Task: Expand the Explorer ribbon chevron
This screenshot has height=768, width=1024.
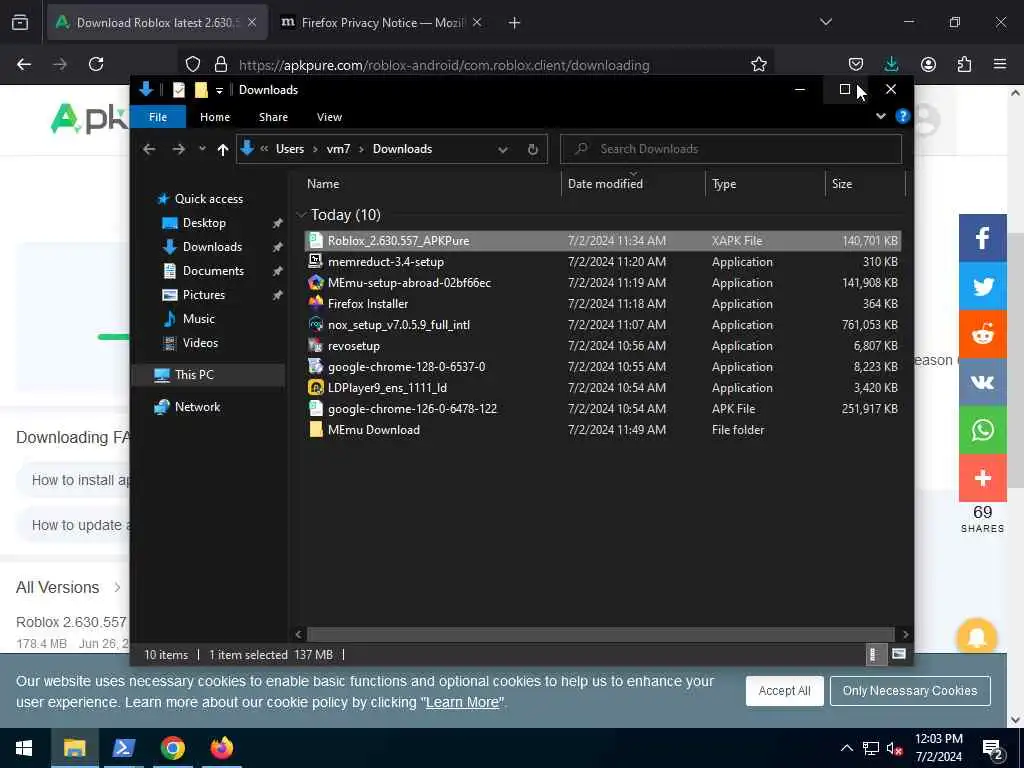Action: click(880, 116)
